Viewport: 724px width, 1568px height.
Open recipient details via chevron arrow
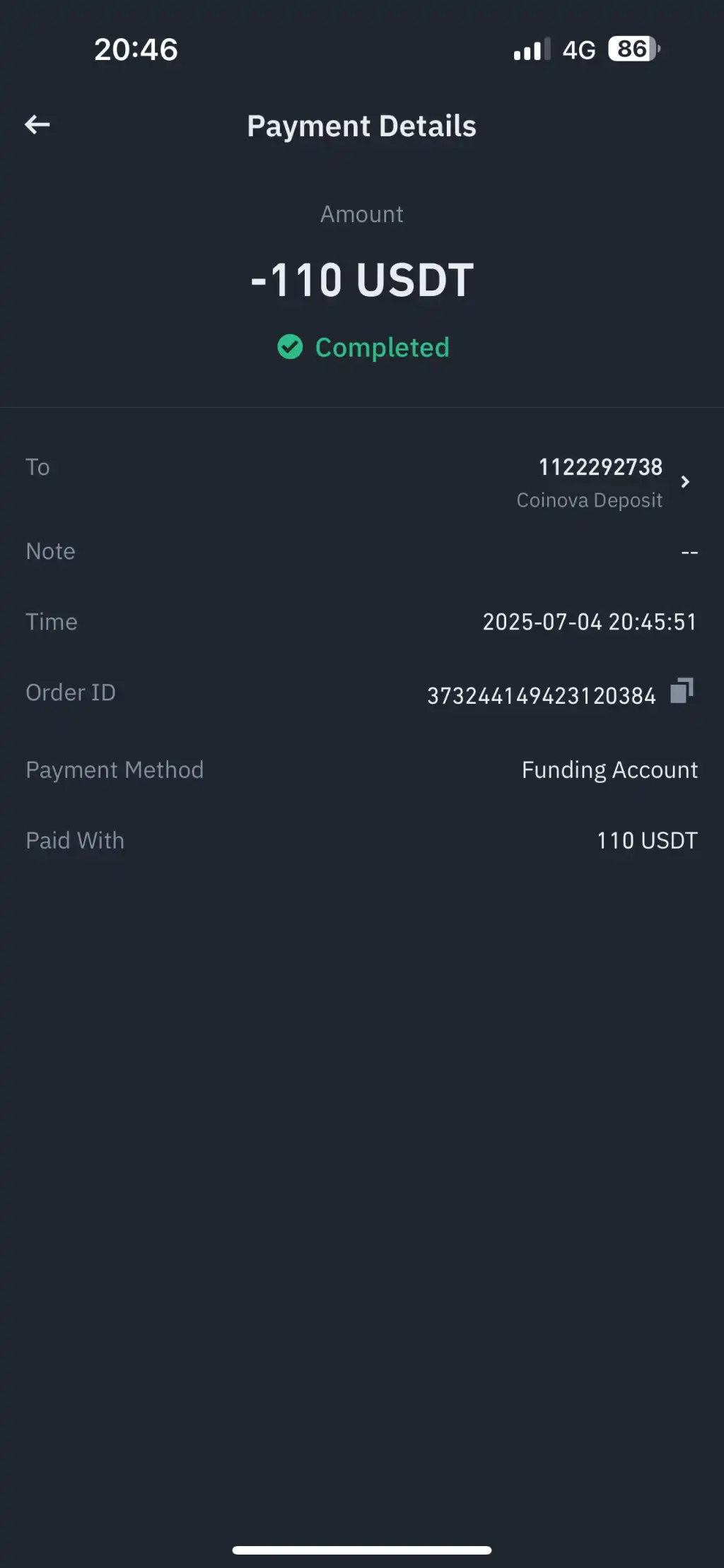(684, 482)
